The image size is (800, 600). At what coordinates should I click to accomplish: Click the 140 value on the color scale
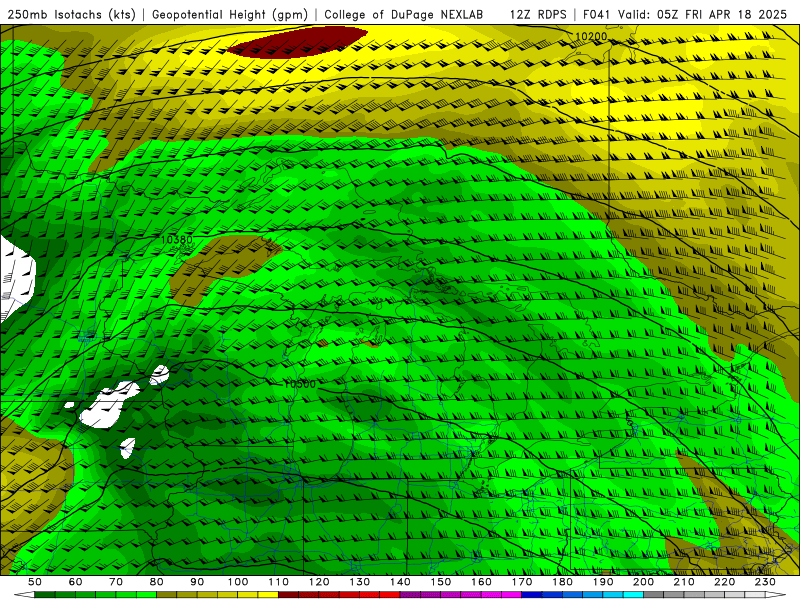point(400,582)
